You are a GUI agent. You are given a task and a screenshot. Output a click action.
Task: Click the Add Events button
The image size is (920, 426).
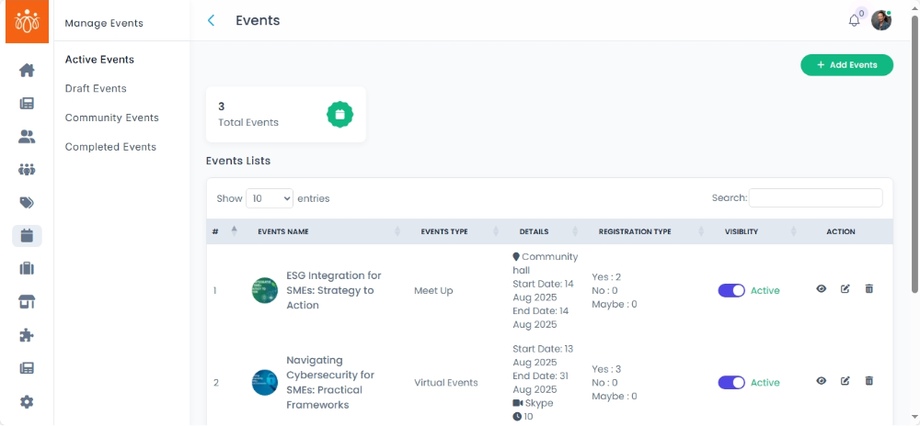point(846,65)
